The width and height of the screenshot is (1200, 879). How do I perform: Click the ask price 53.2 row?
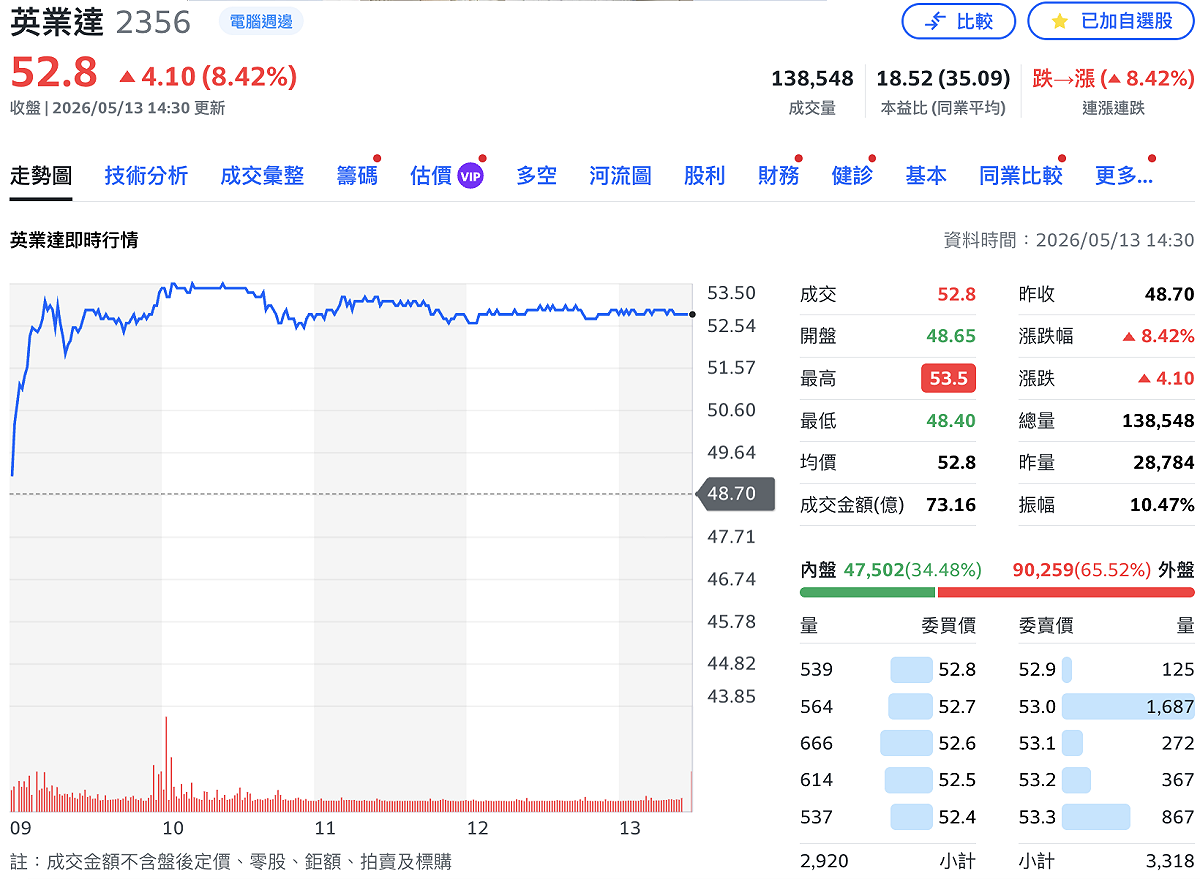[1106, 780]
